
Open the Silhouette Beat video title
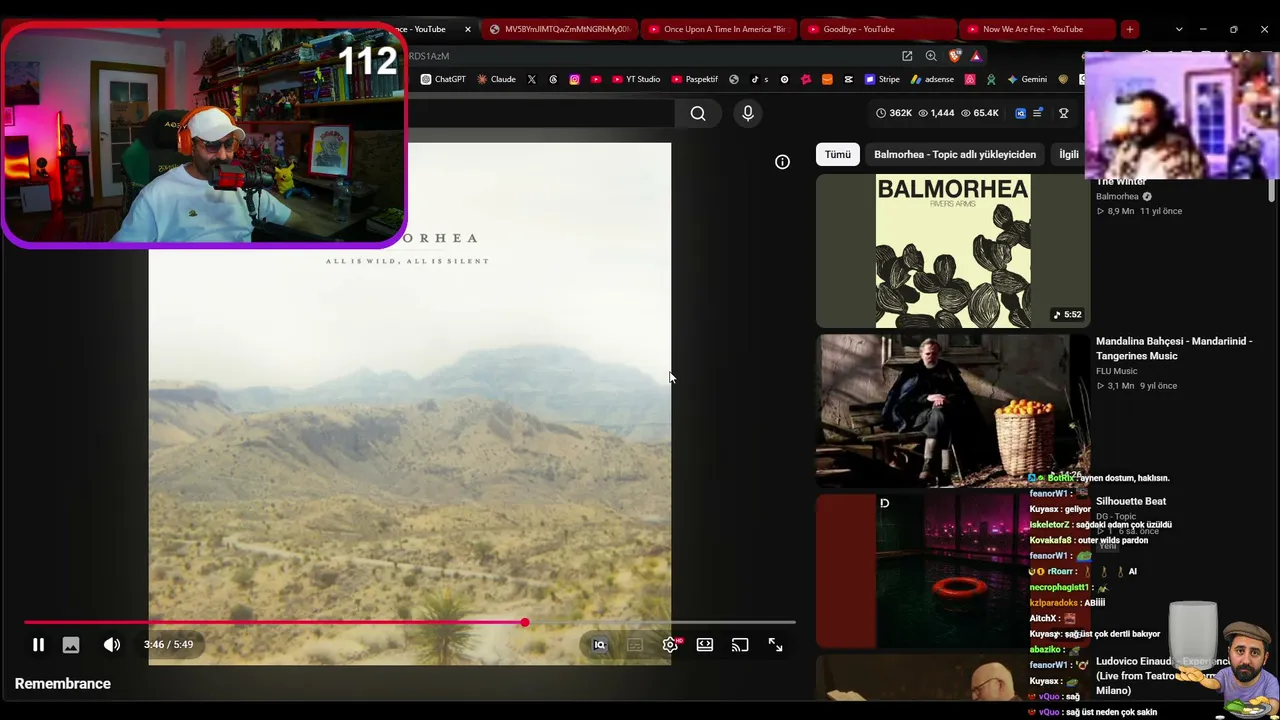(1131, 501)
